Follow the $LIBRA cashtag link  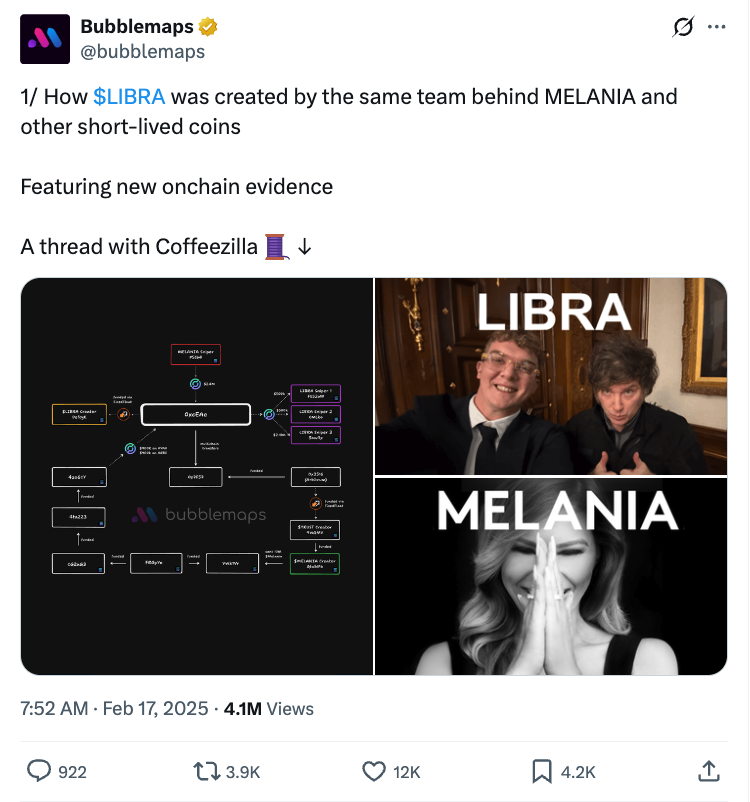click(x=129, y=97)
